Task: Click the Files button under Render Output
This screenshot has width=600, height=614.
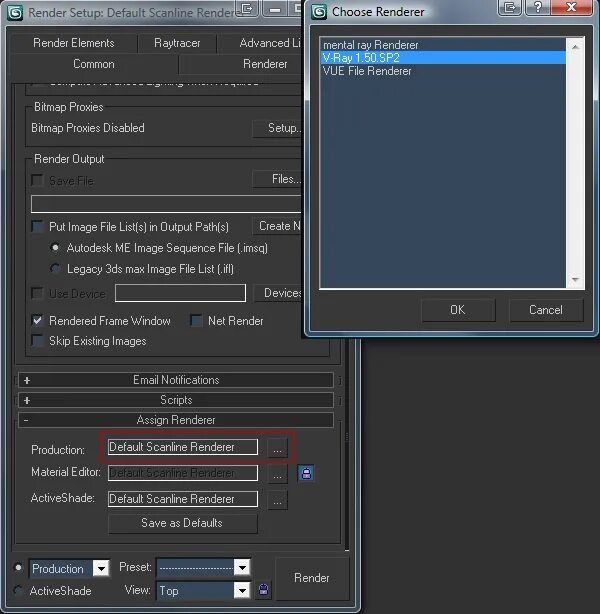Action: pyautogui.click(x=277, y=179)
